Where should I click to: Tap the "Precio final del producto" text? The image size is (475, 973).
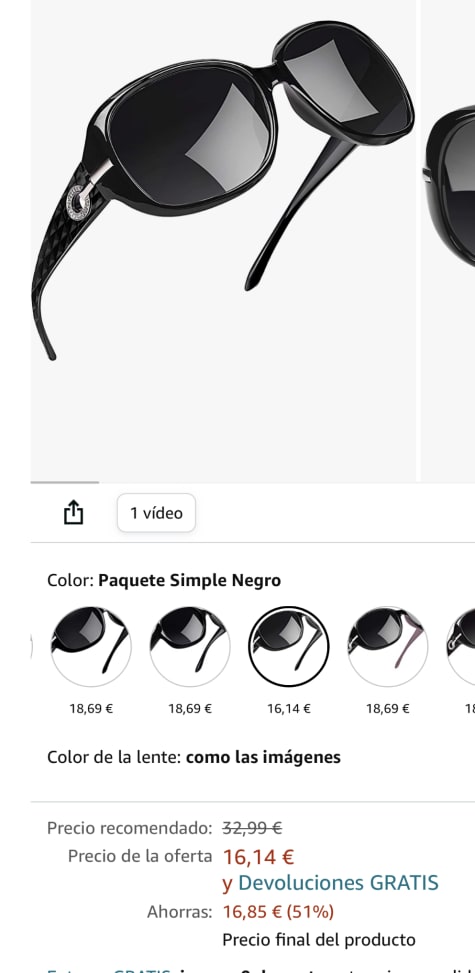[319, 939]
